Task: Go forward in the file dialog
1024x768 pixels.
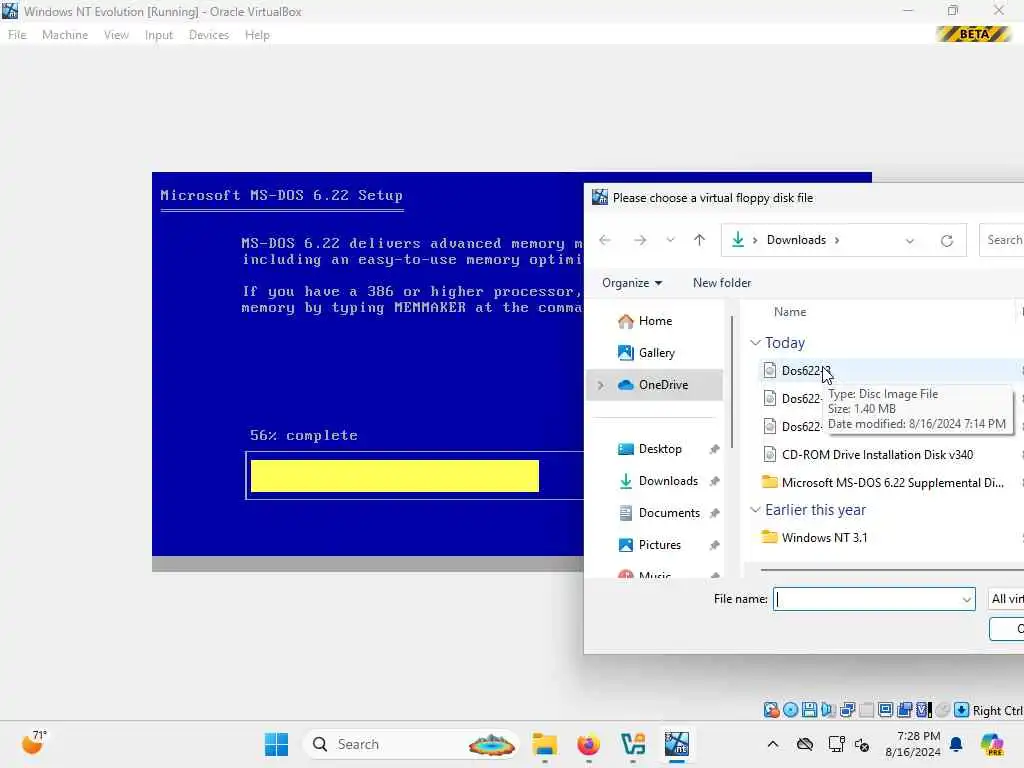Action: (x=640, y=240)
